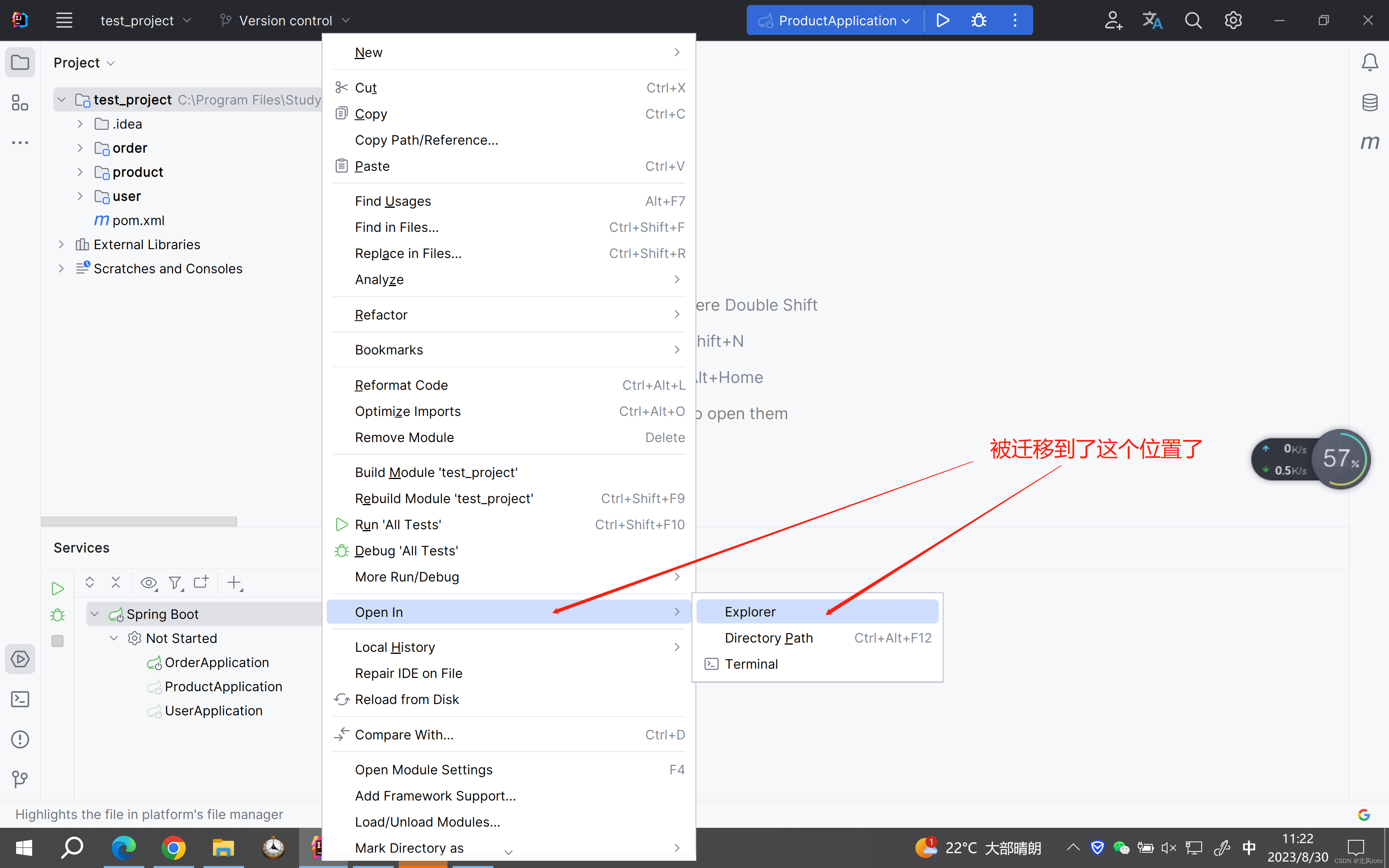Image resolution: width=1389 pixels, height=868 pixels.
Task: Select Find in Files
Action: 509,227
